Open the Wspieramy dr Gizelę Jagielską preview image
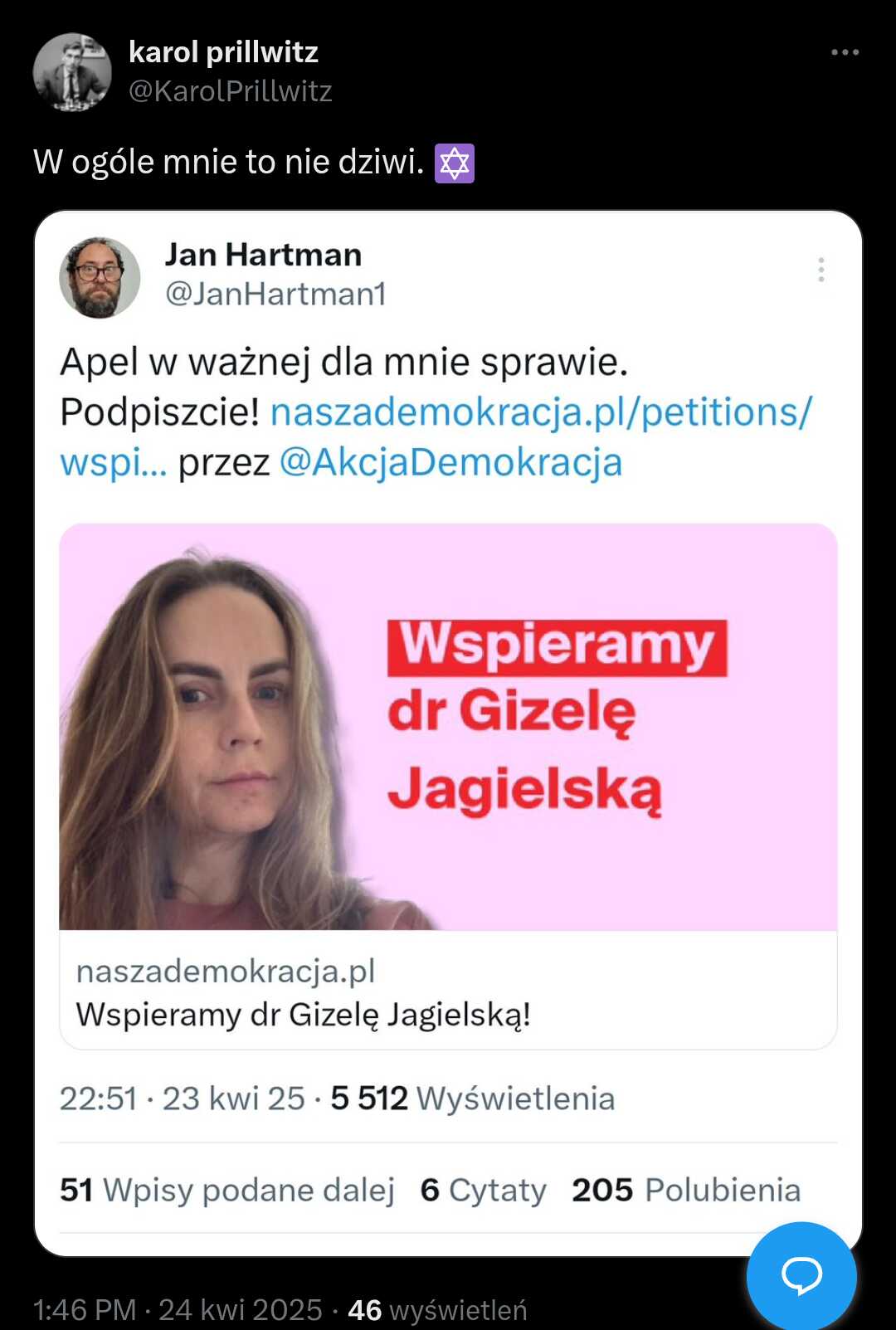The height and width of the screenshot is (1330, 896). 448,726
